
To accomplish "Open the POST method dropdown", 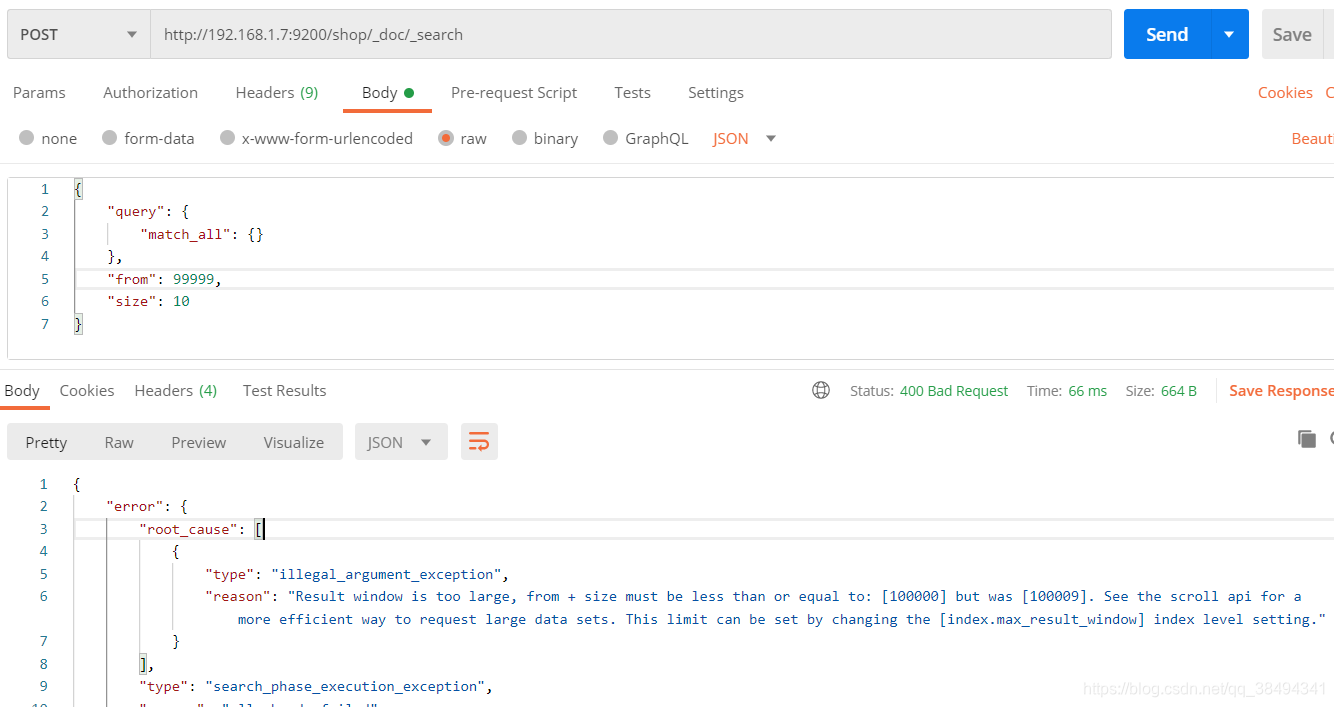I will coord(78,34).
